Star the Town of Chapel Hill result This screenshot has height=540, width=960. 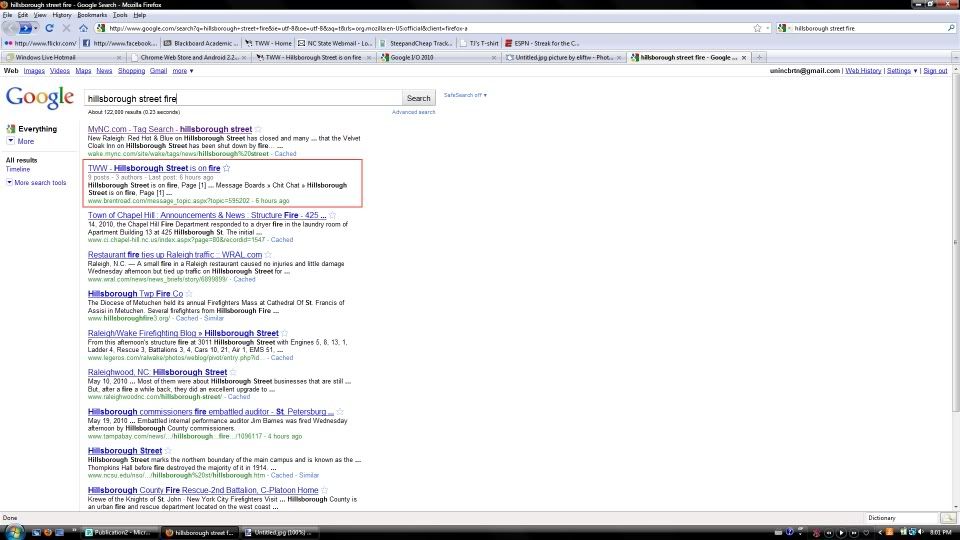[332, 215]
